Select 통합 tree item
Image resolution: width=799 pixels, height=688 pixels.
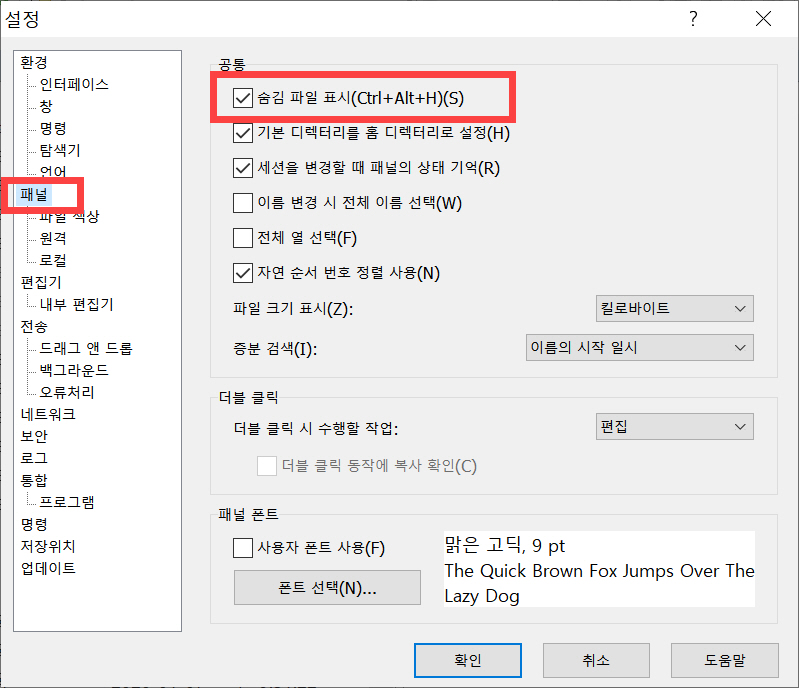(x=34, y=480)
